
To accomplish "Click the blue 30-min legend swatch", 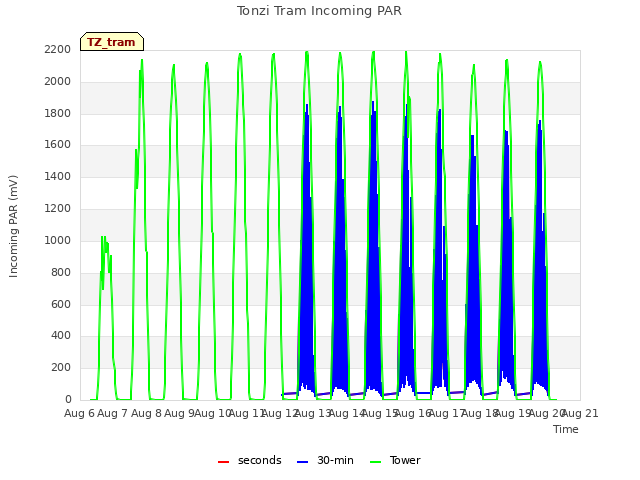I will [x=302, y=462].
